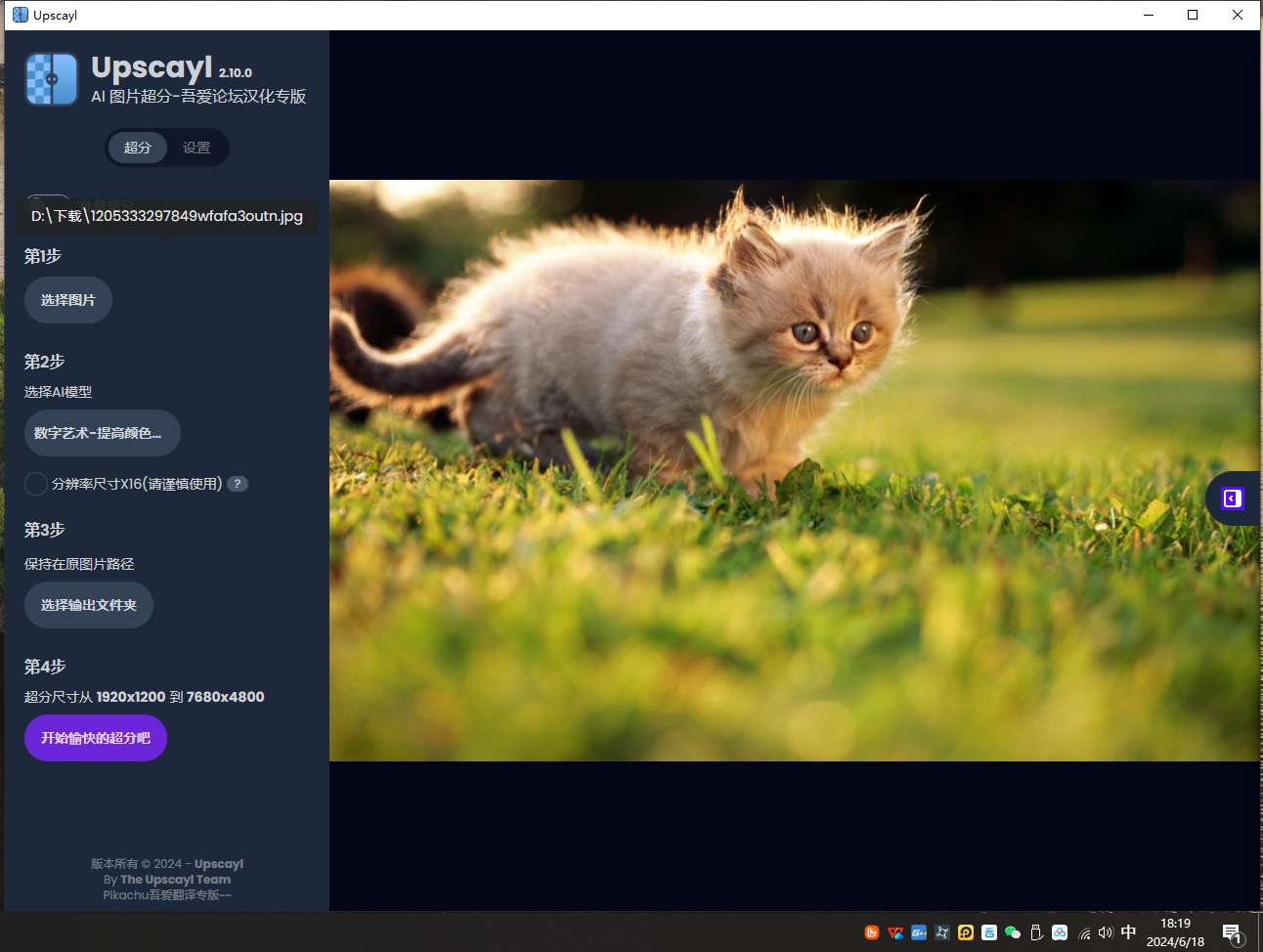1263x952 pixels.
Task: Switch to the 超分 tab
Action: click(138, 148)
